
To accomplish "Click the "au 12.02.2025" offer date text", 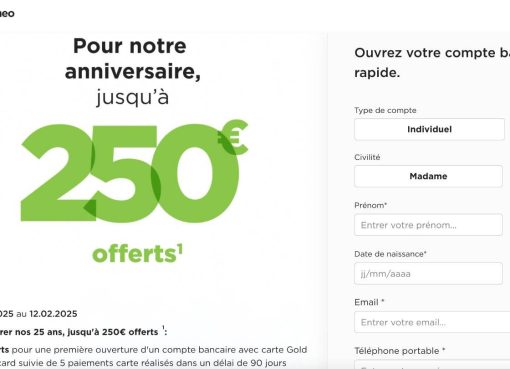I will click(47, 314).
